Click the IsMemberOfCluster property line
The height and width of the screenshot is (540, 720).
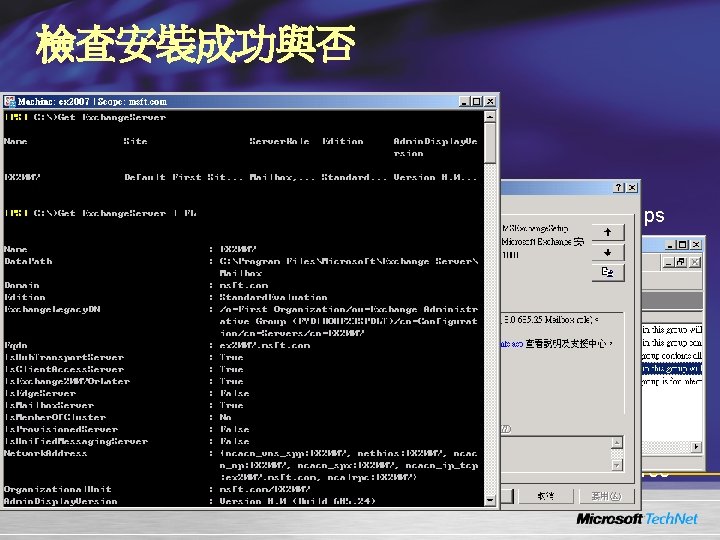click(x=118, y=417)
